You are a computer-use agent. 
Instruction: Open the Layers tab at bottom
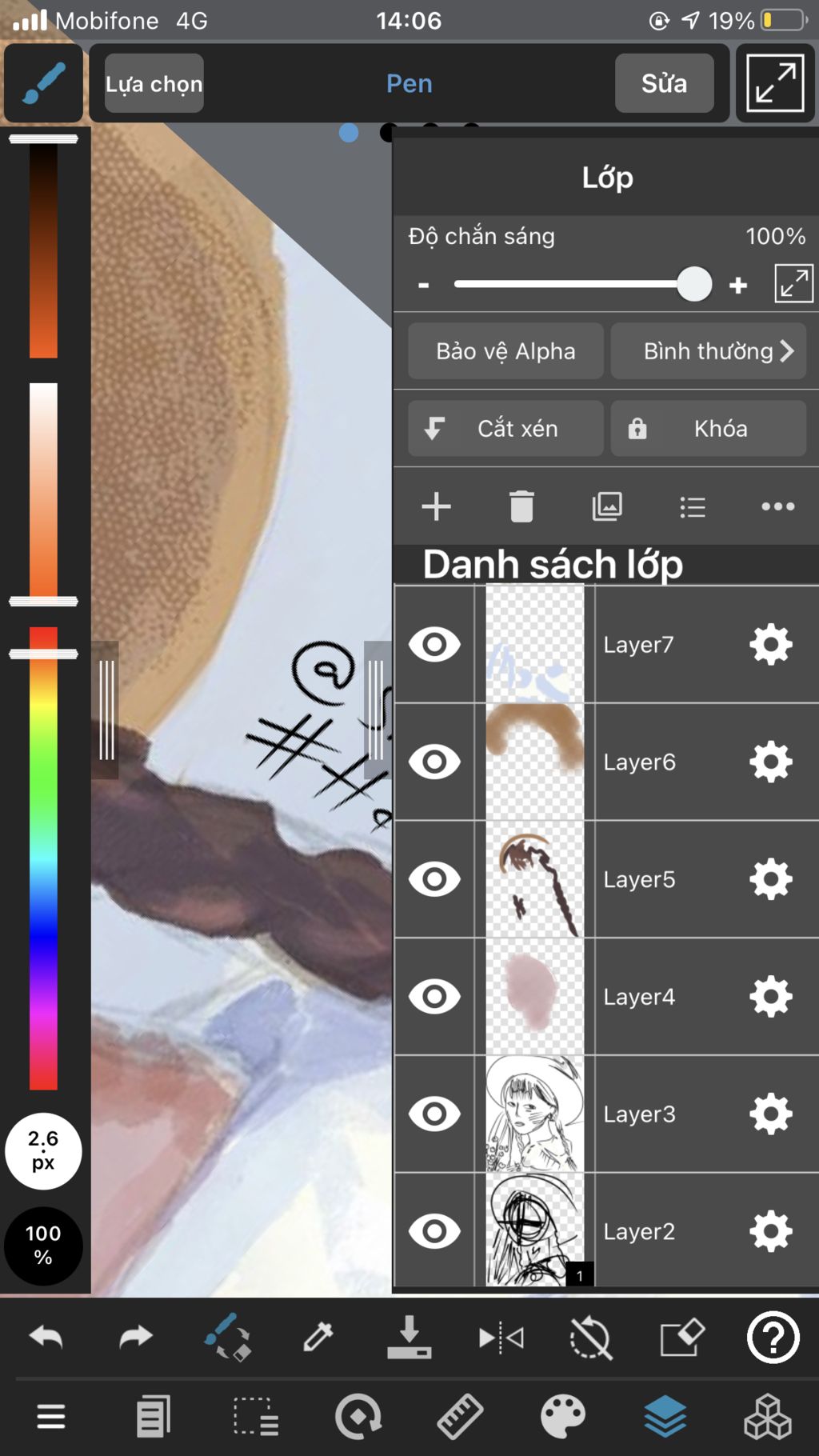click(x=665, y=1417)
